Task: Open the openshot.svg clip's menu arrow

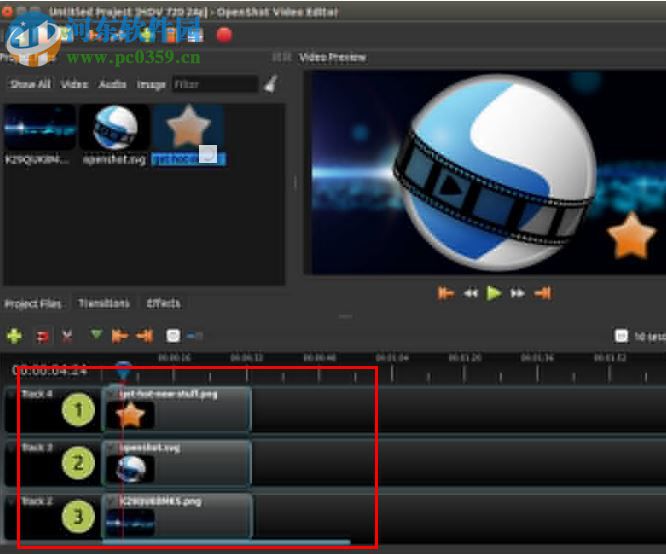Action: pos(112,448)
